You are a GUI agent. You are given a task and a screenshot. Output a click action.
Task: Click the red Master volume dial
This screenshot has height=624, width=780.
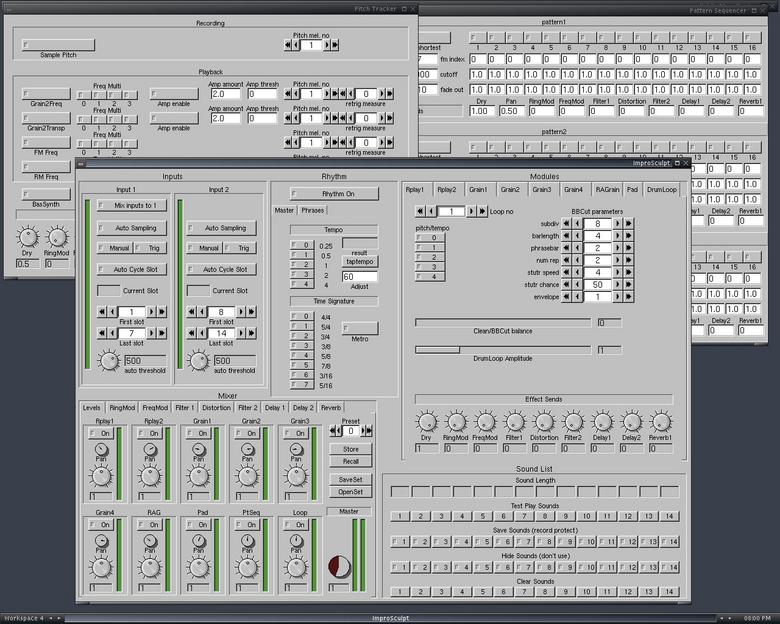[340, 566]
